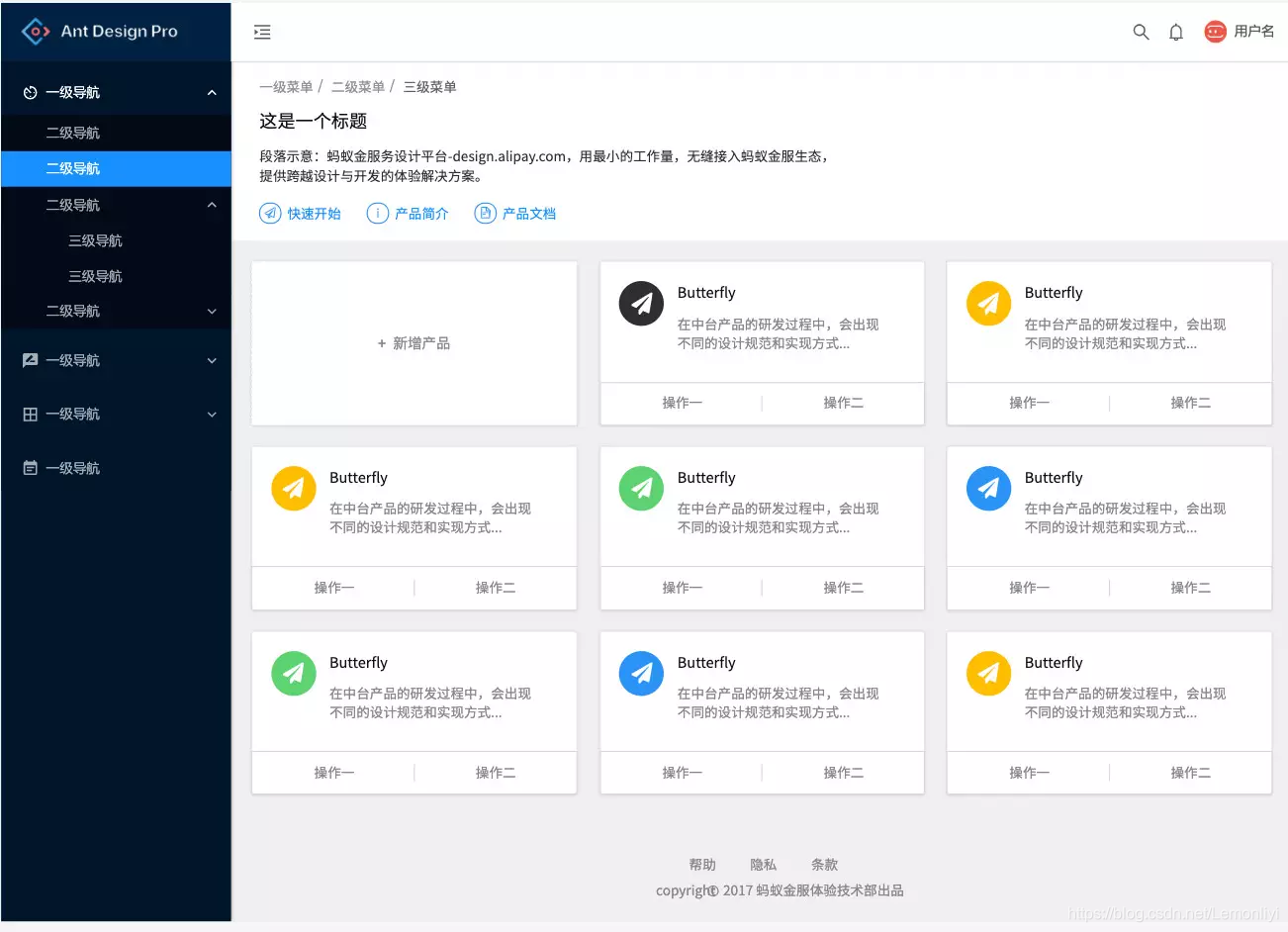1288x932 pixels.
Task: Expand the third 一级导航 grid menu
Action: (x=117, y=414)
